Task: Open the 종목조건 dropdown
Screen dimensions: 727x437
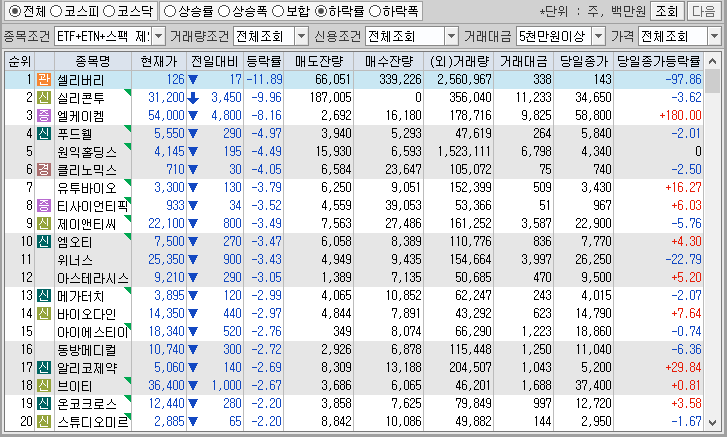Action: pyautogui.click(x=159, y=36)
